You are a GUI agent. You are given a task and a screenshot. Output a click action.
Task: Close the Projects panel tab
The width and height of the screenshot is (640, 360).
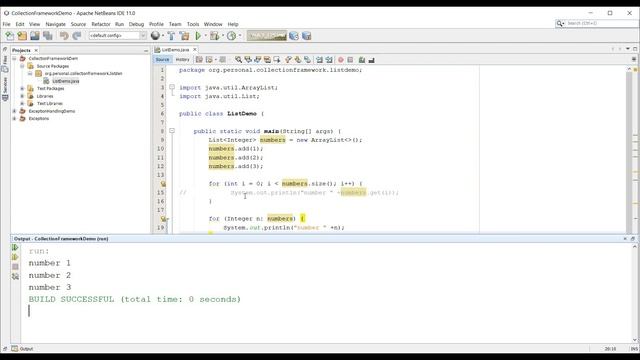pos(36,50)
